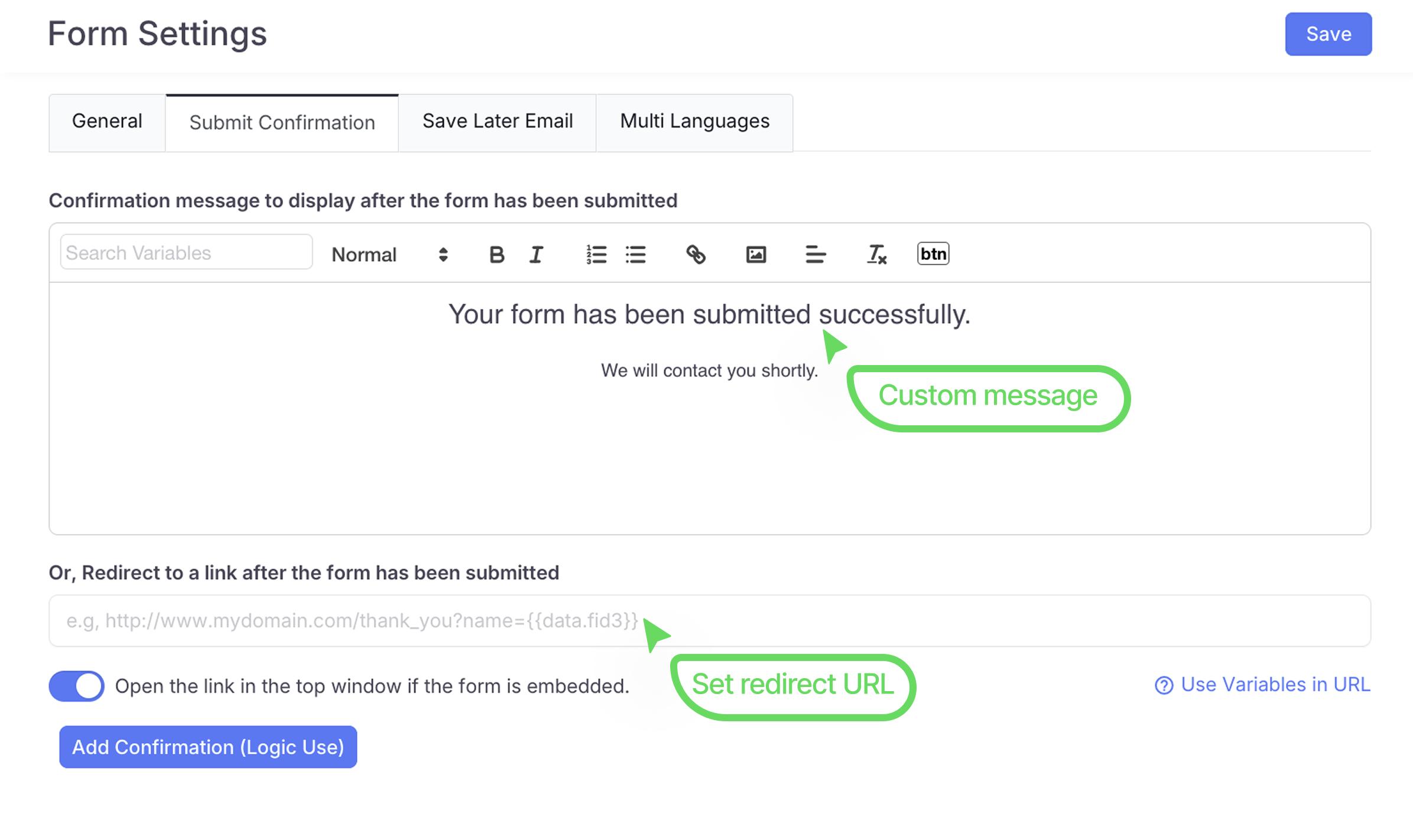Insert a button using btn icon
1413x840 pixels.
(933, 253)
